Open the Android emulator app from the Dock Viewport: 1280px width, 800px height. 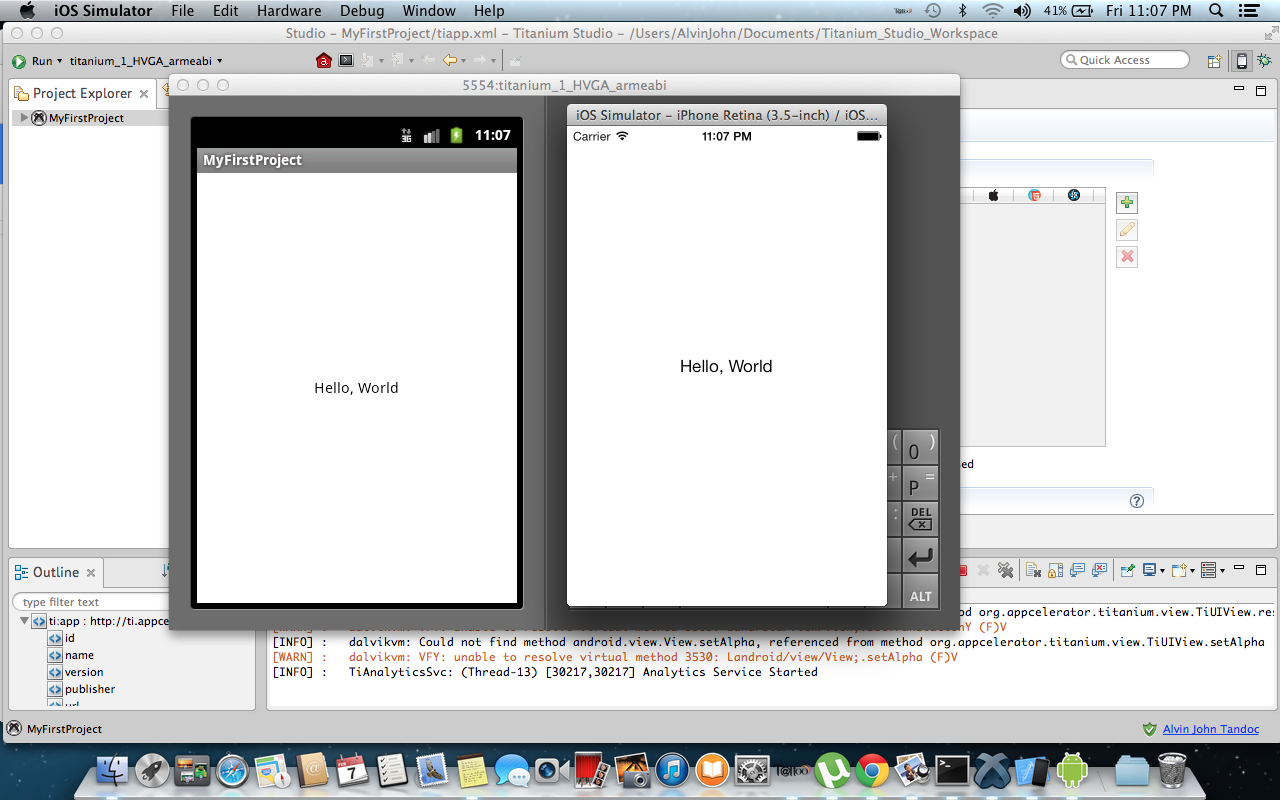[1071, 769]
